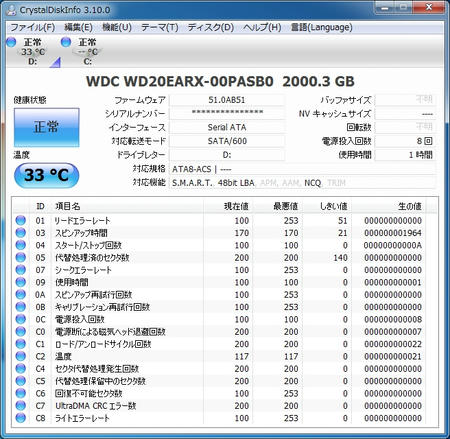Open the 言語(Language) menu

point(321,27)
